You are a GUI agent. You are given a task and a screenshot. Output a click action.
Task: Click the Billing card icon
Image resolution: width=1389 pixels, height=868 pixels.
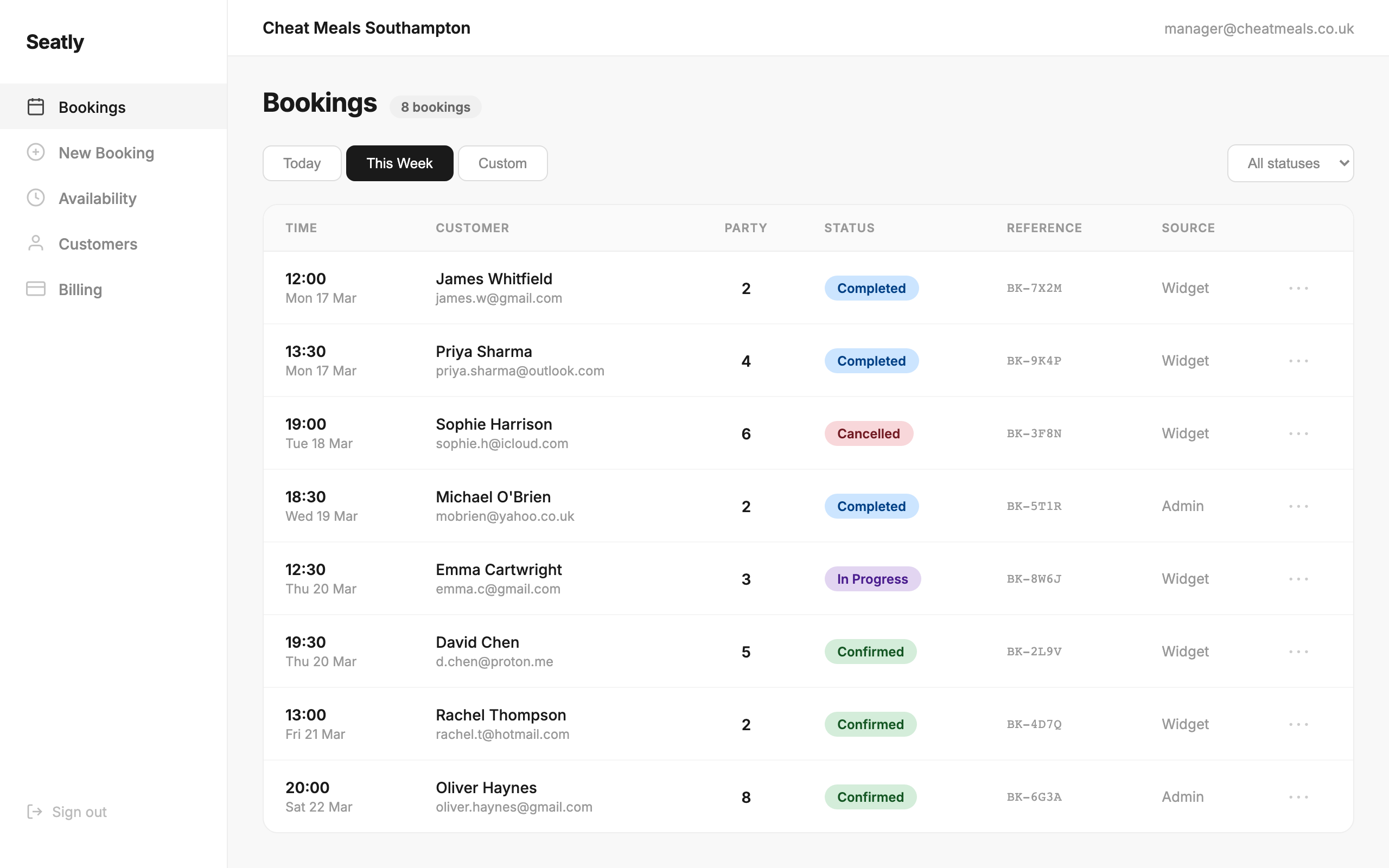36,289
